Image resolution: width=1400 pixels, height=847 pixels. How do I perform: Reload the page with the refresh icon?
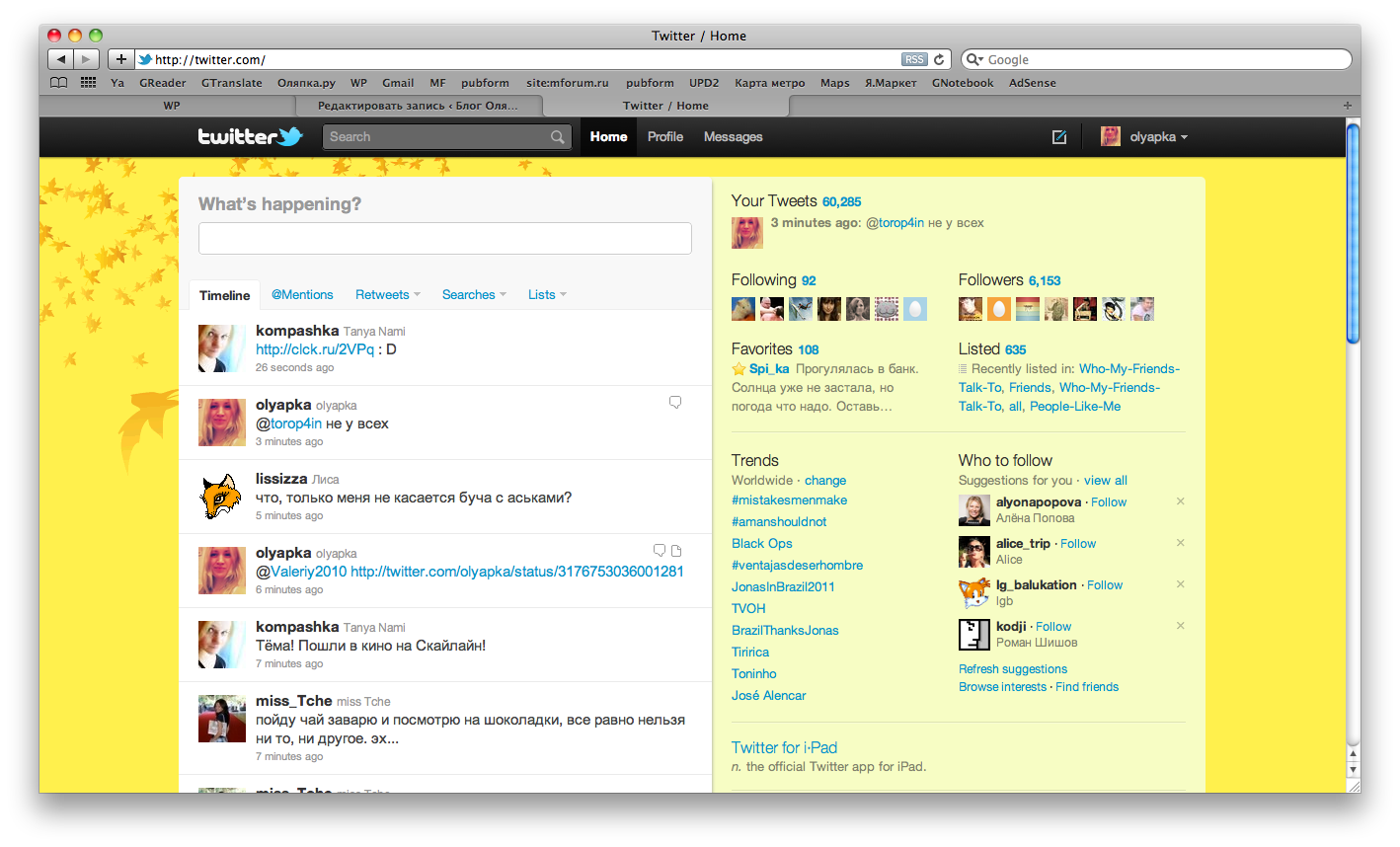click(939, 59)
